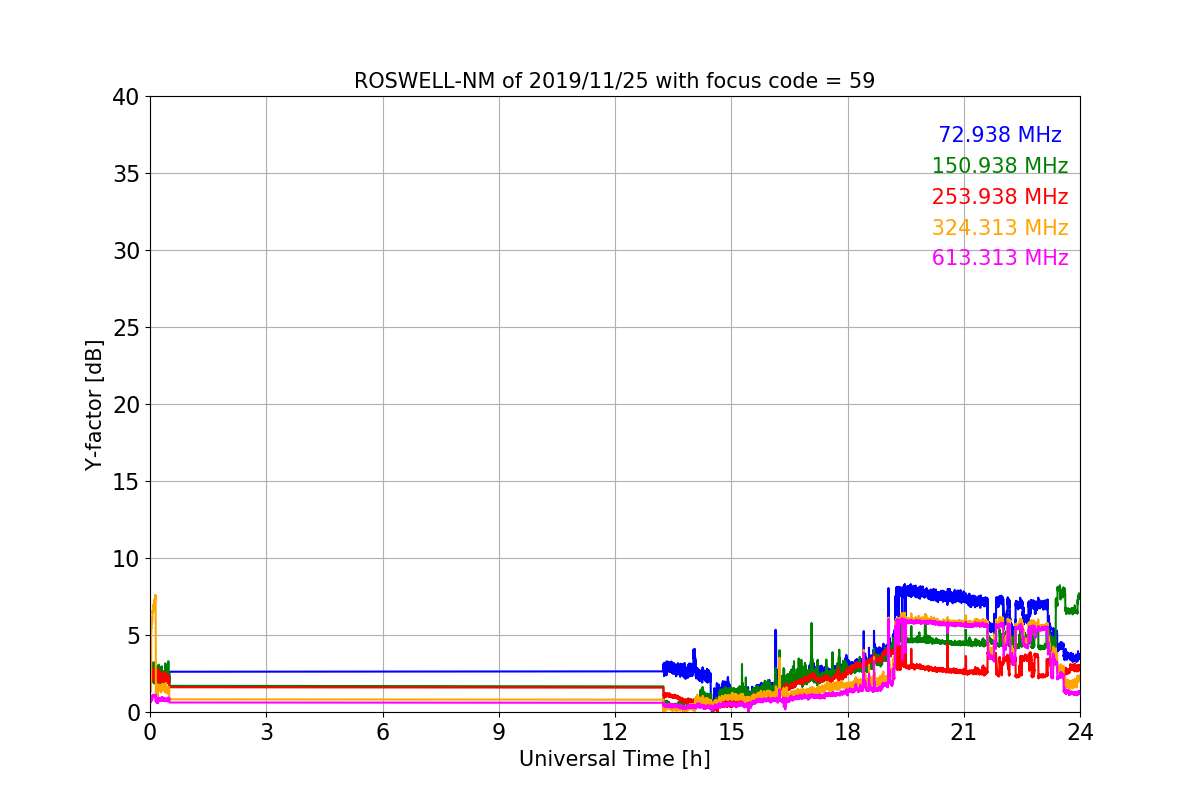Click y-axis tick label 30
Viewport: 1200px width, 800px height.
[126, 251]
